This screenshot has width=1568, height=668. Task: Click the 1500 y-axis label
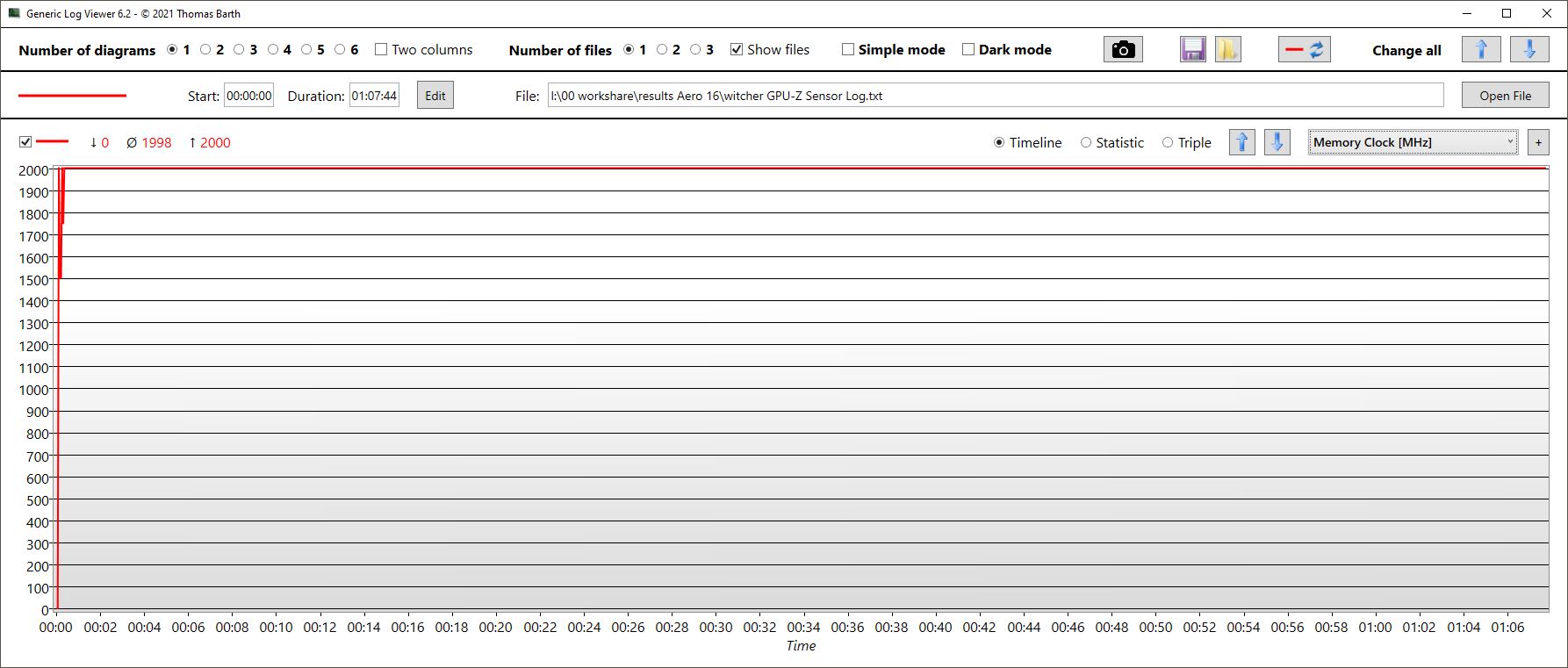33,280
